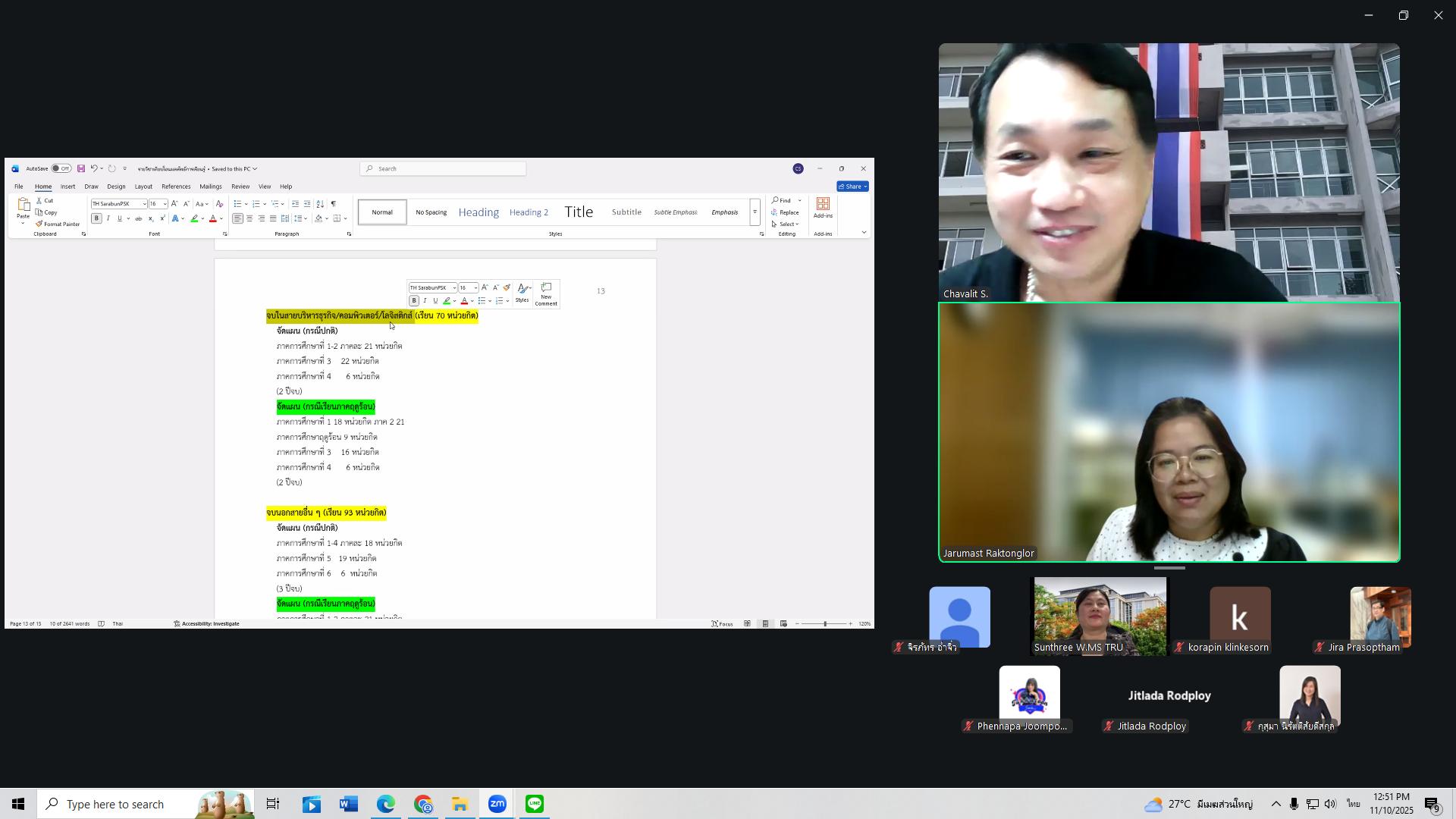Click the red font color swatch in ribbon
Viewport: 1456px width, 819px height.
[x=212, y=219]
